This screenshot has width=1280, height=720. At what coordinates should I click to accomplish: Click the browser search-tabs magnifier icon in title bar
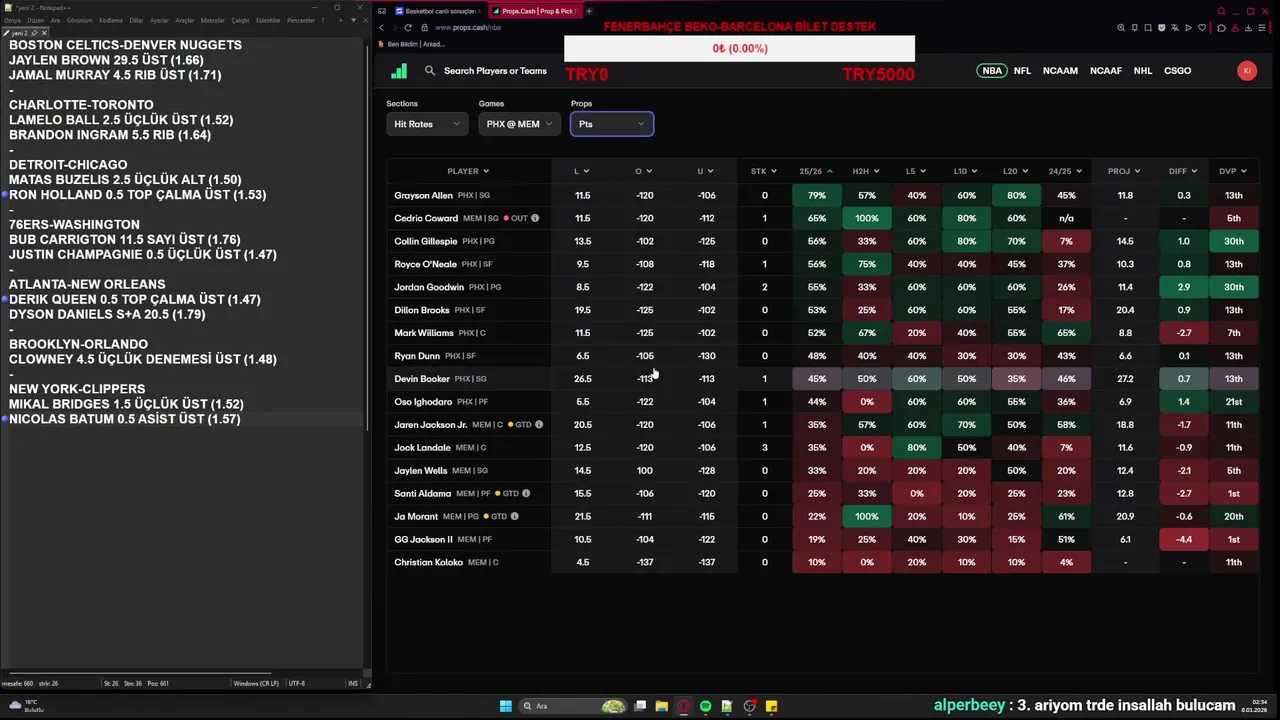1221,11
